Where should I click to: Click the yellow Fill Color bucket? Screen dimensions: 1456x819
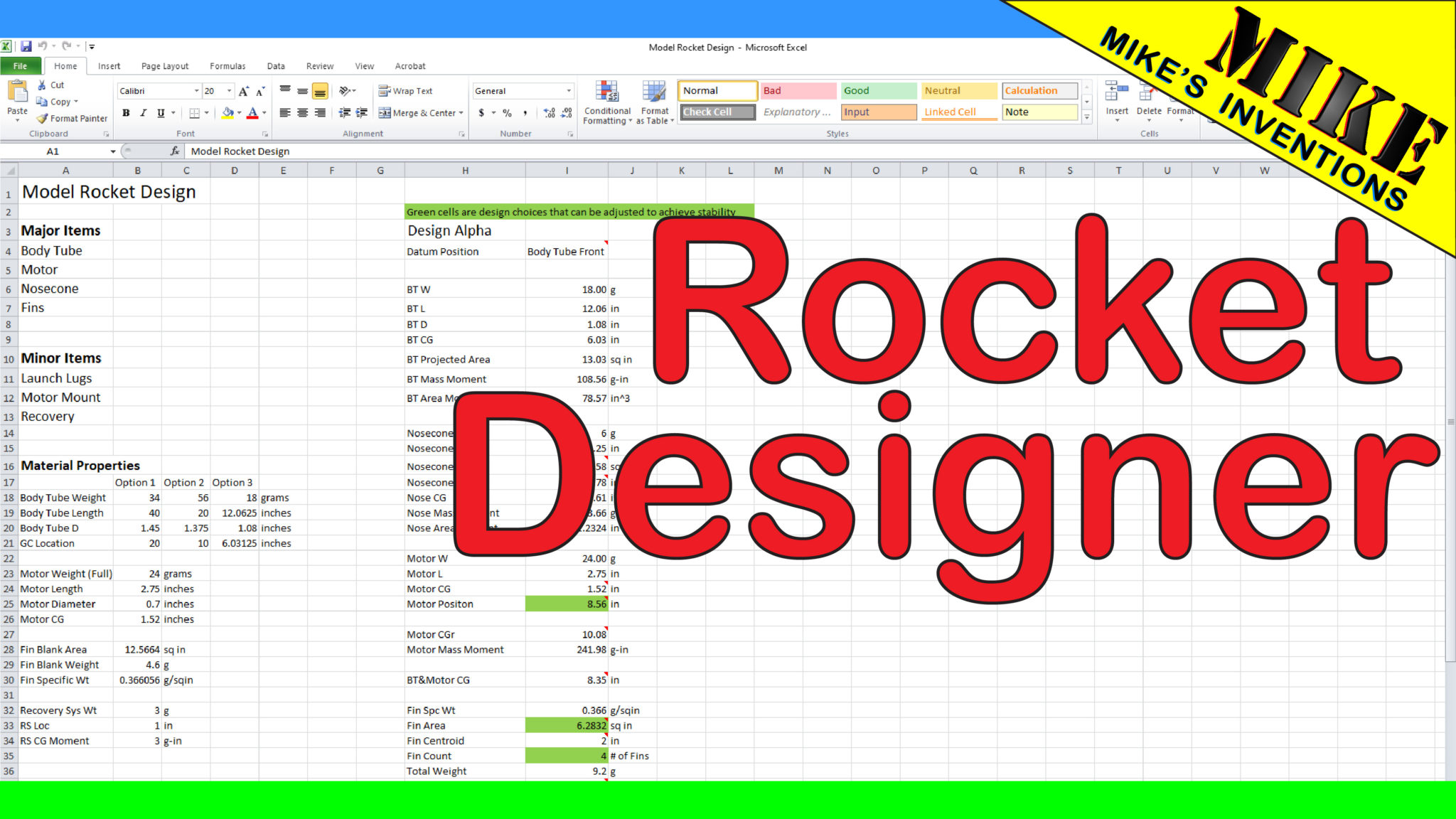(x=227, y=112)
